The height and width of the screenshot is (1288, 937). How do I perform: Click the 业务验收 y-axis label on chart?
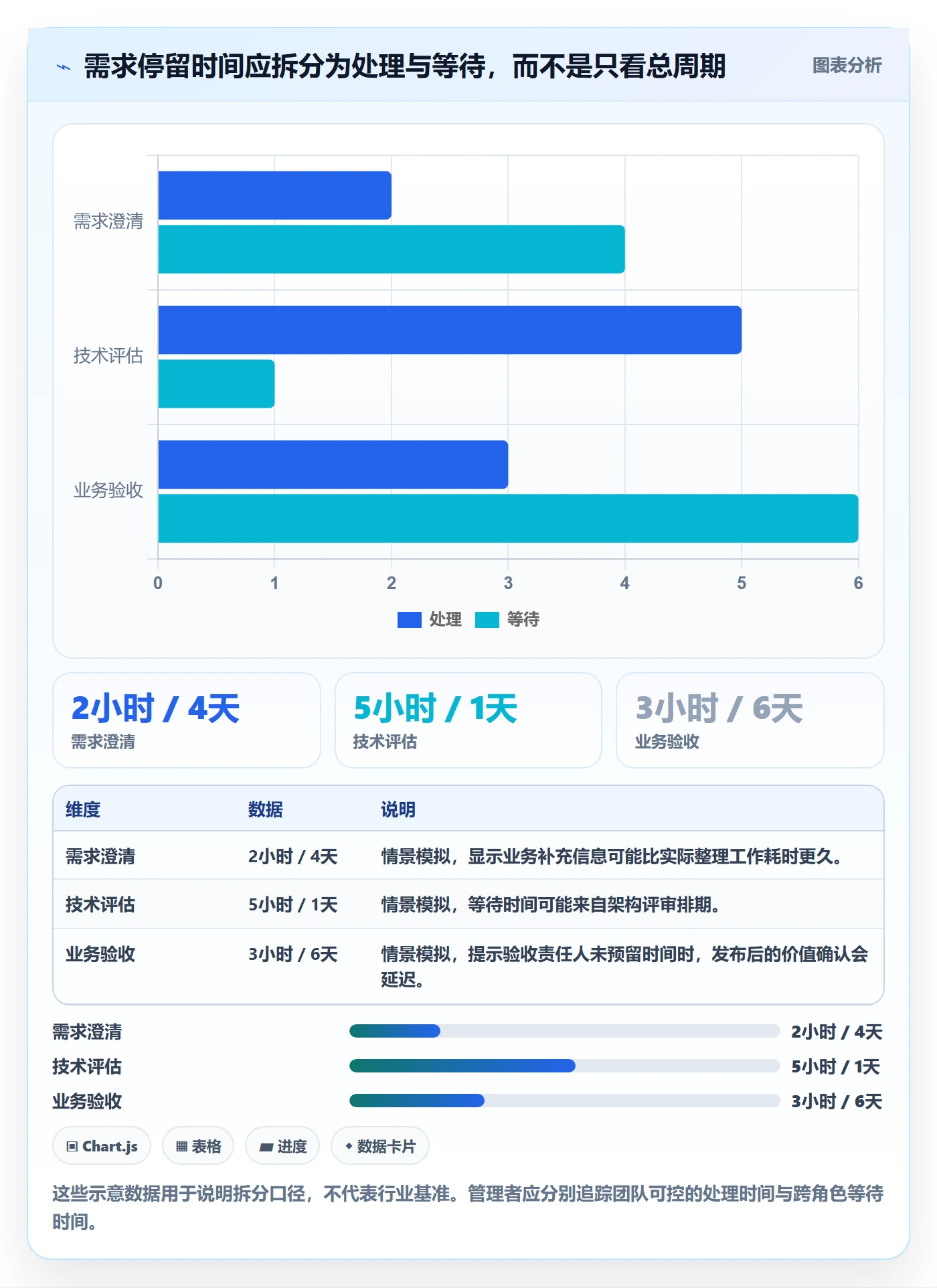108,491
